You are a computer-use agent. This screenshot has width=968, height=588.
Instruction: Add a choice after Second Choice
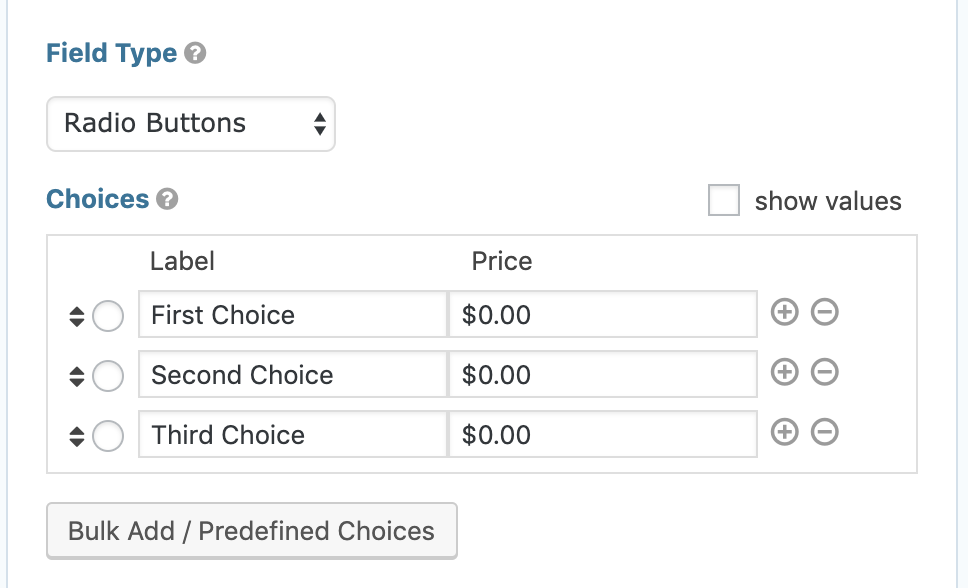pos(785,372)
